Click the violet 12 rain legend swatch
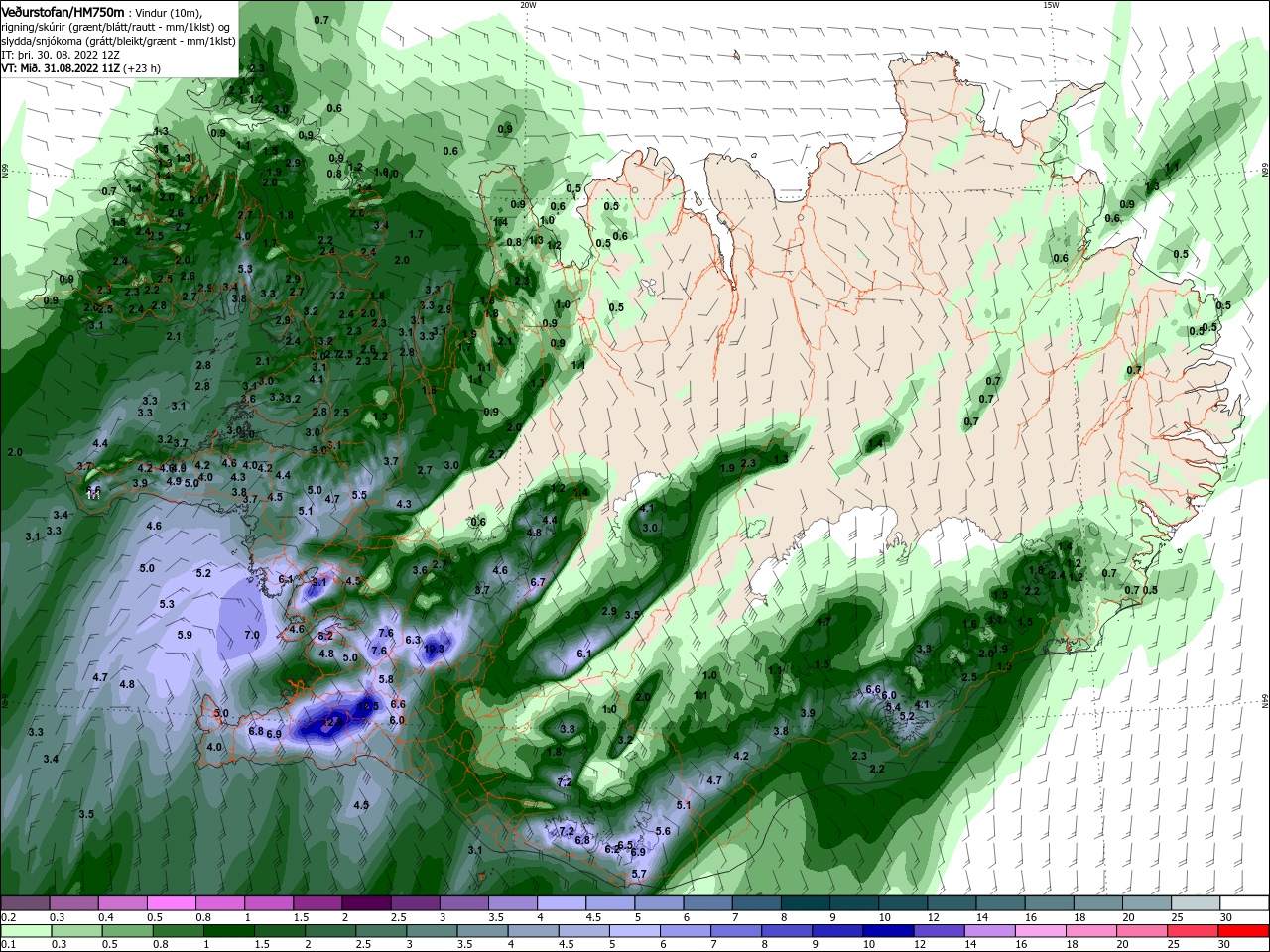 pos(940,931)
